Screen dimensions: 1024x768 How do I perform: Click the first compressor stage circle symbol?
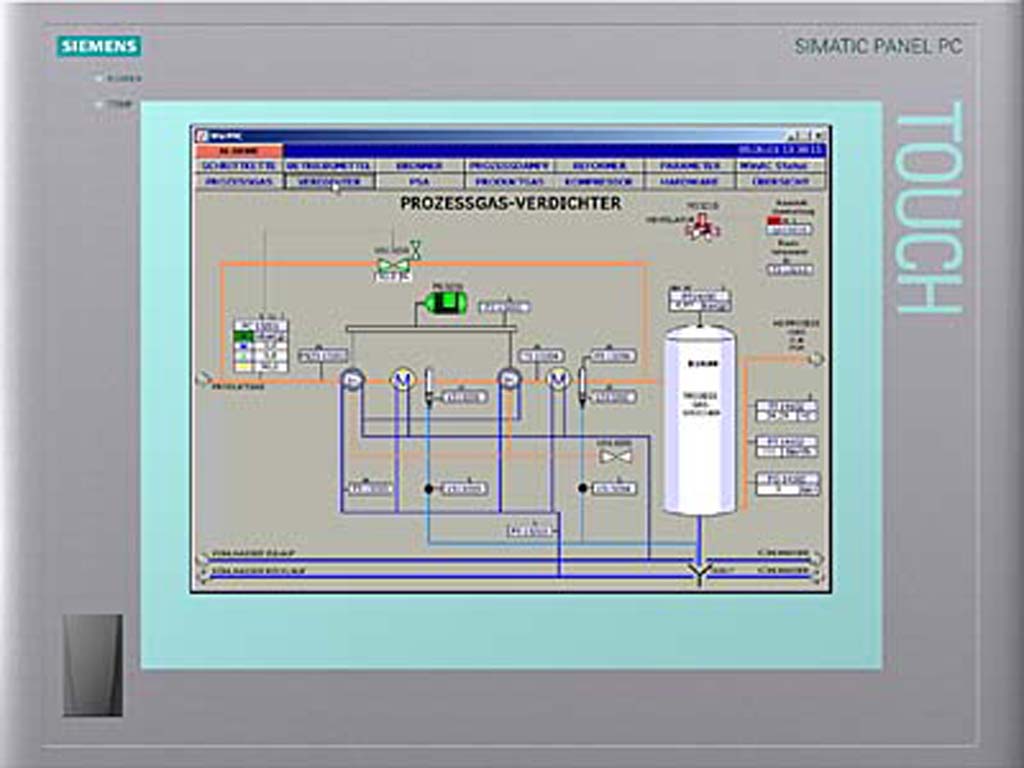tap(353, 379)
